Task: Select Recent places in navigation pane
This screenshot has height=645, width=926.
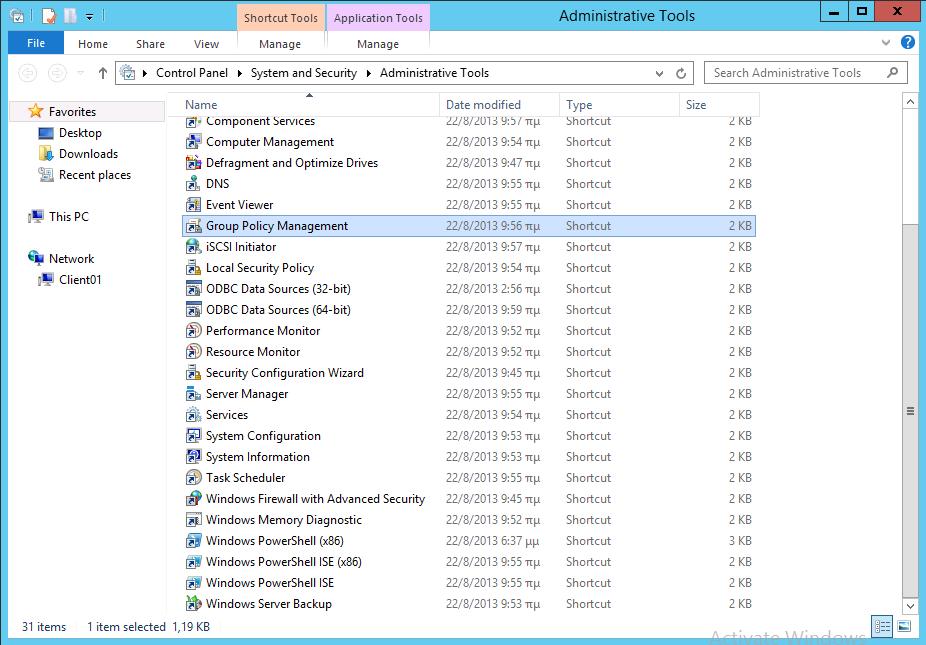Action: pos(95,175)
